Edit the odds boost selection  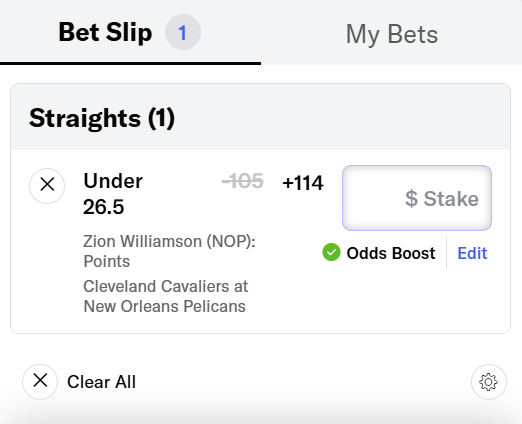(472, 253)
